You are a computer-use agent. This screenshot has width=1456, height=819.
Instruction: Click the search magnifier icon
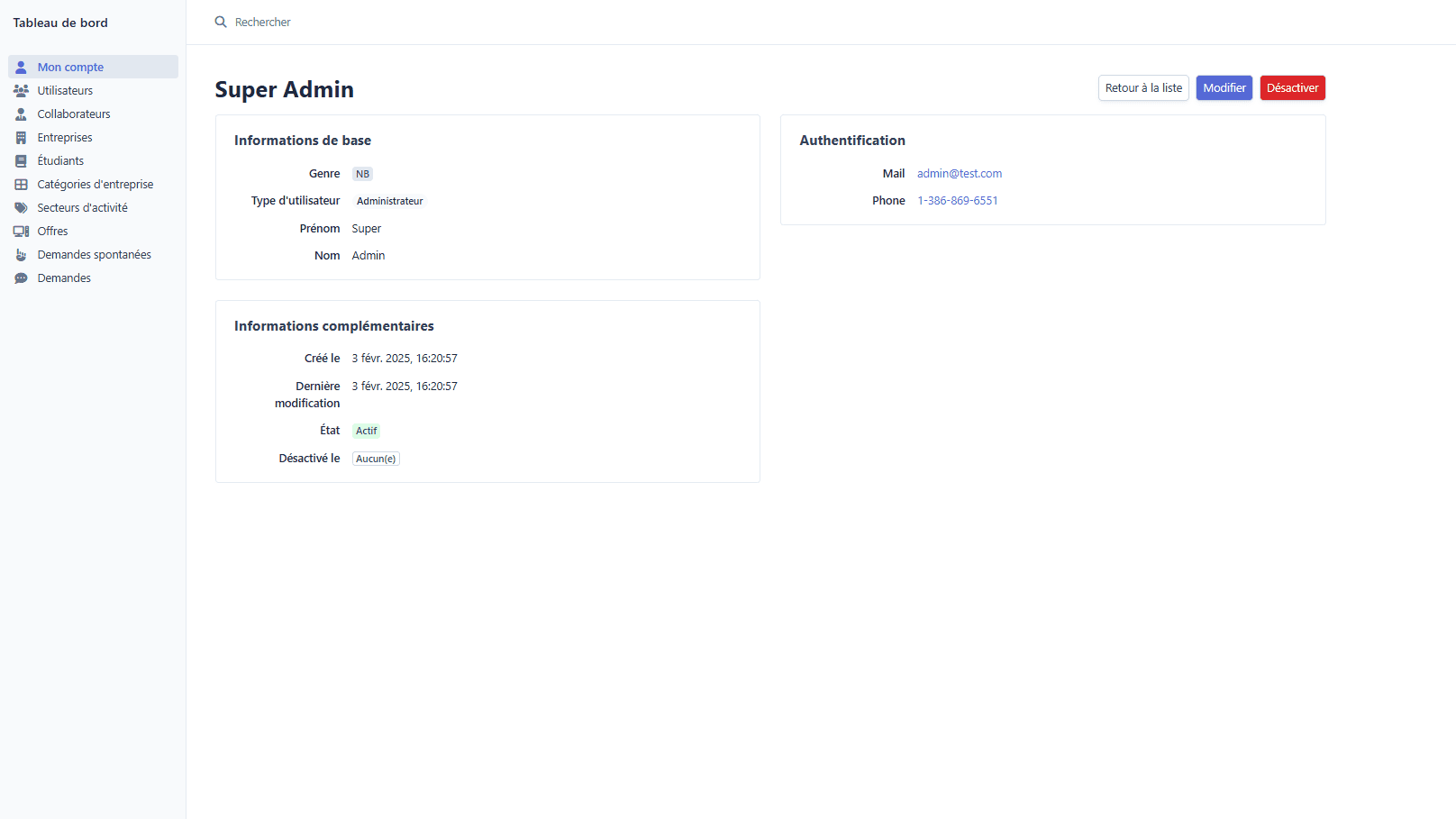pos(221,22)
